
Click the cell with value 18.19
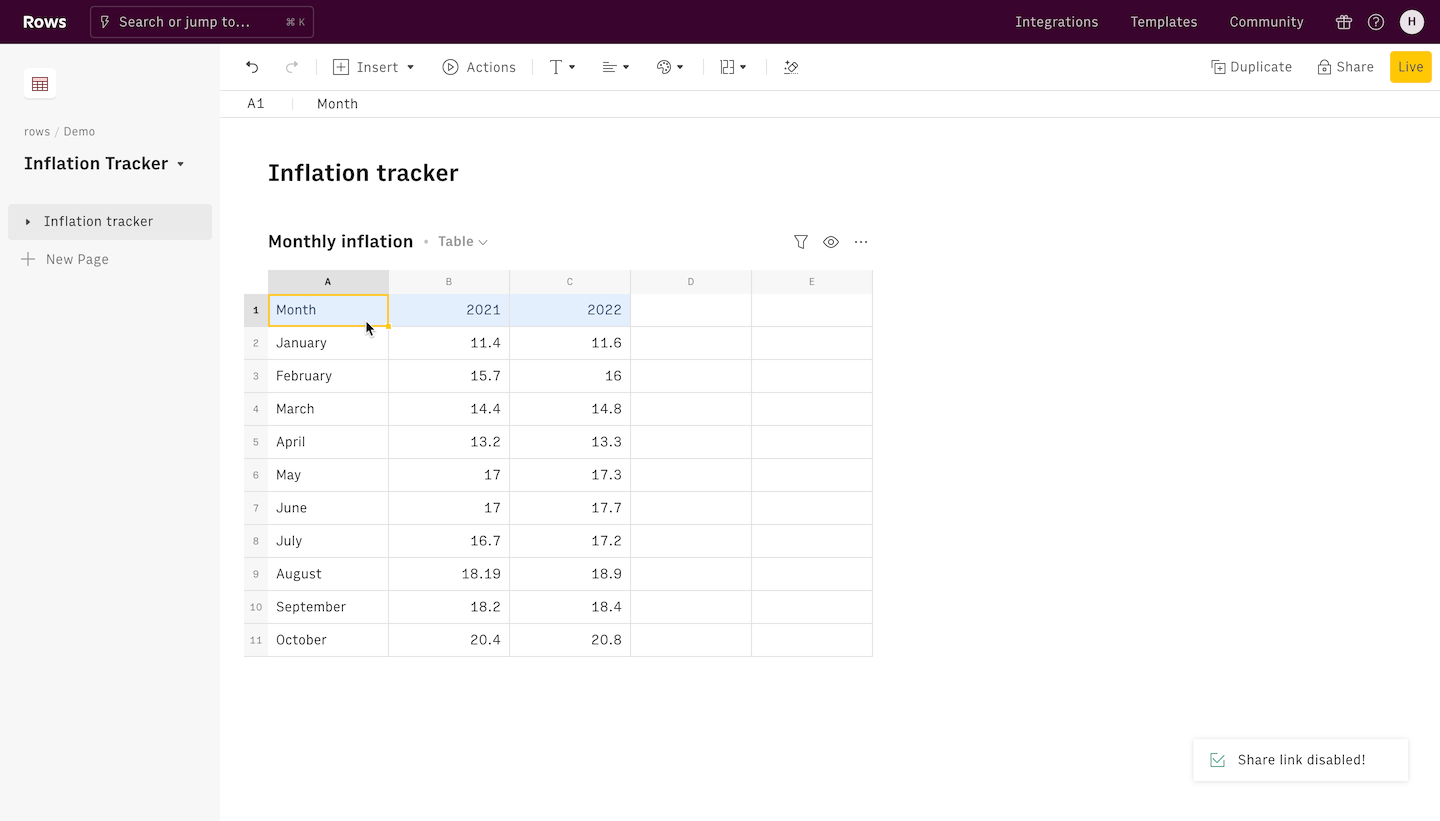(449, 574)
